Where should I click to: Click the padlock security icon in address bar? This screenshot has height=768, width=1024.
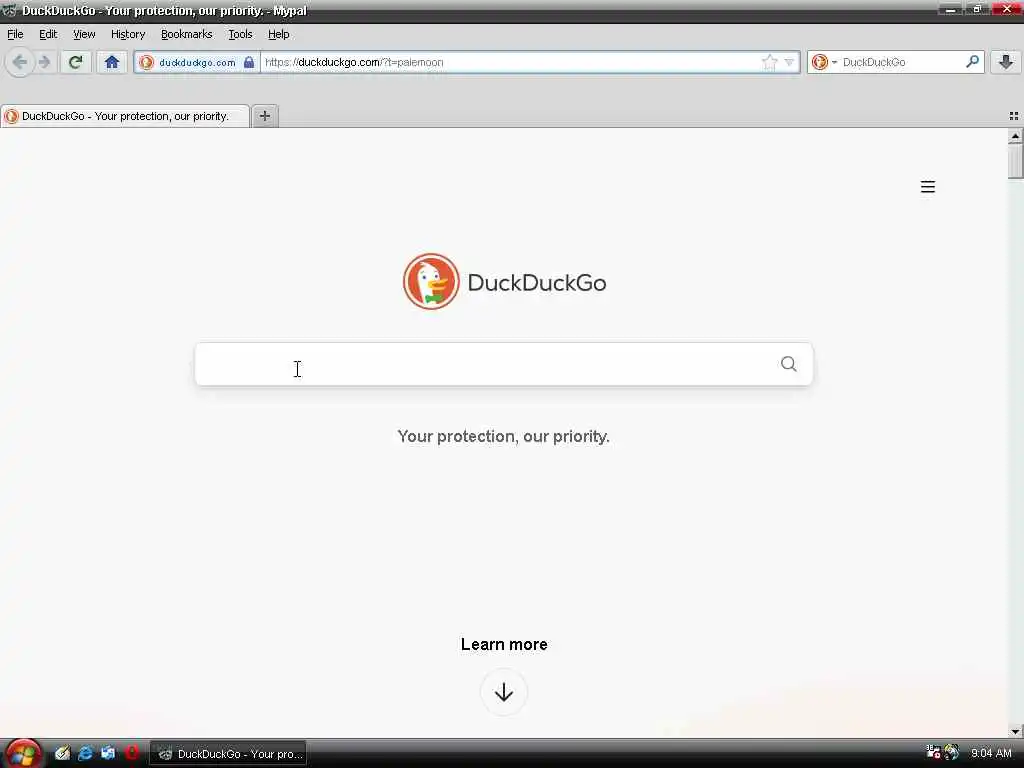tap(249, 62)
